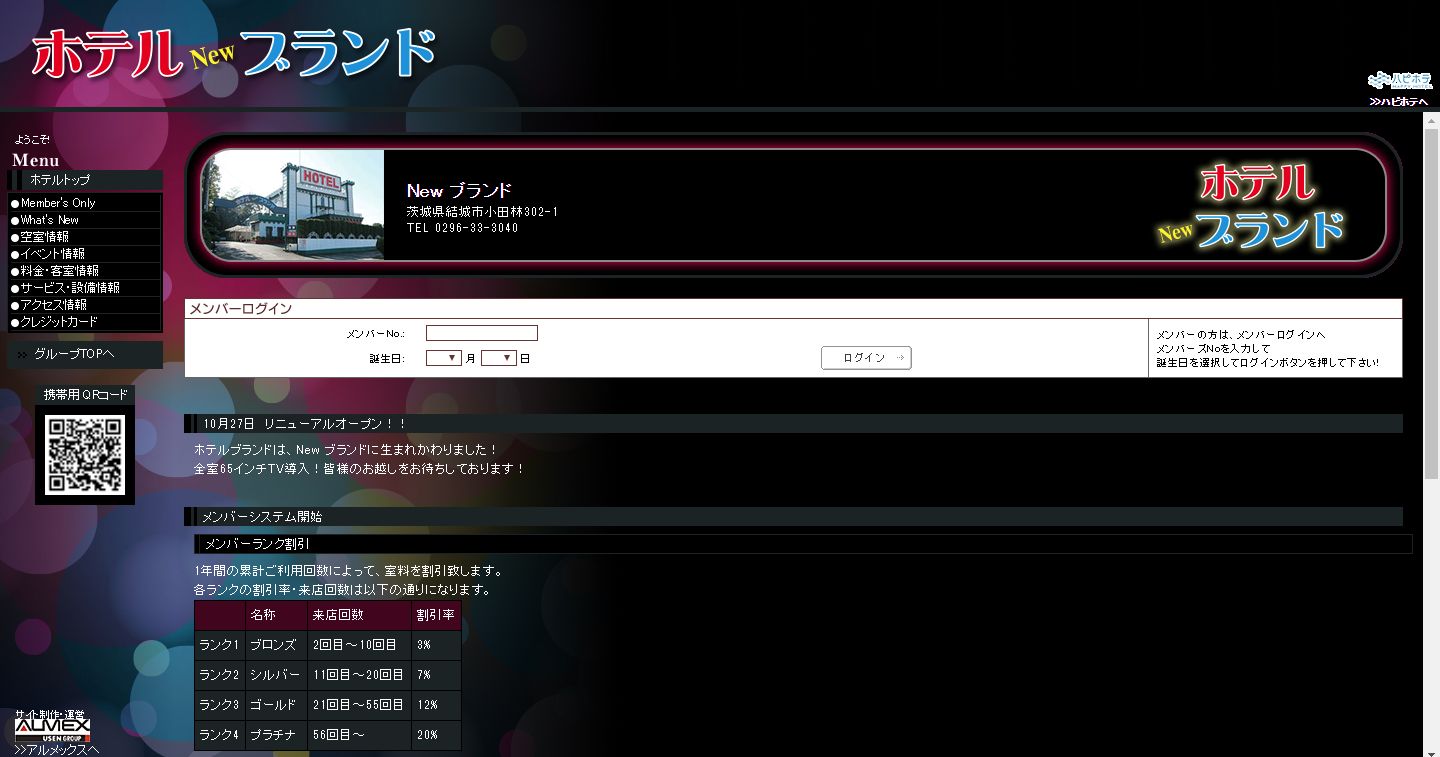The image size is (1440, 757).
Task: Click the メンバーランク割引 subheading
Action: (x=803, y=544)
